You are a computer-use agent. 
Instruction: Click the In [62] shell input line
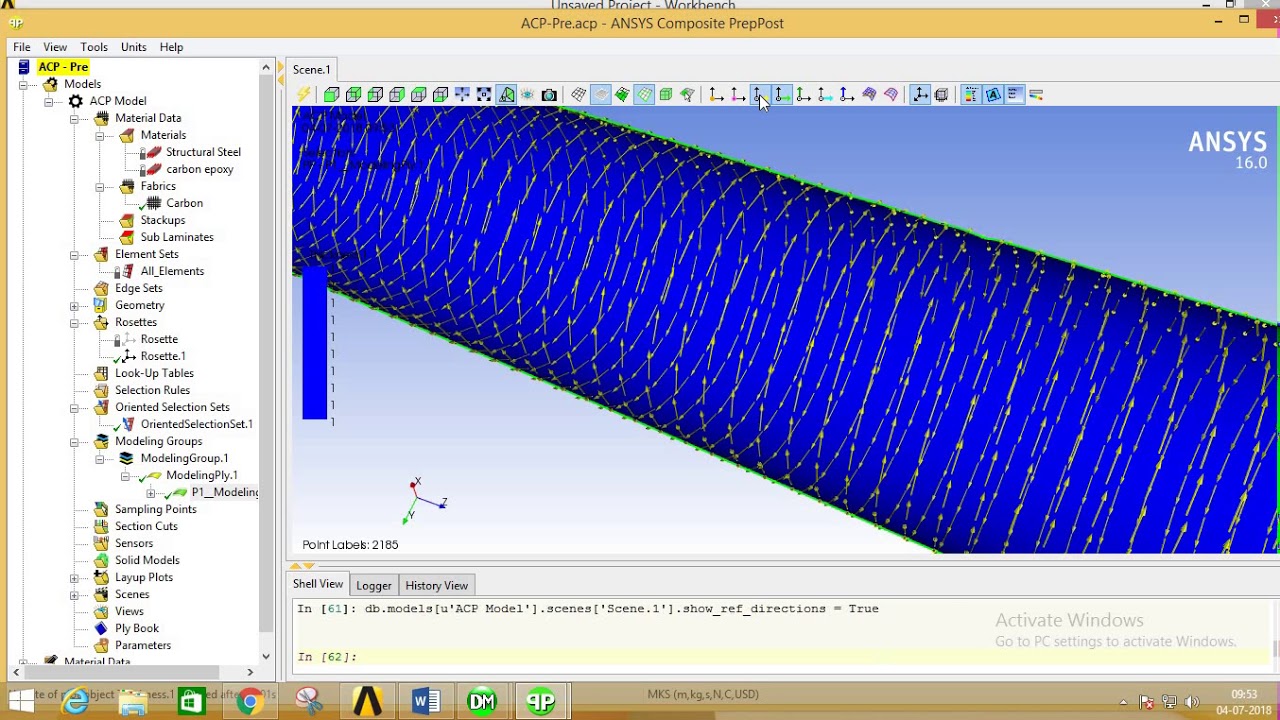pyautogui.click(x=782, y=657)
